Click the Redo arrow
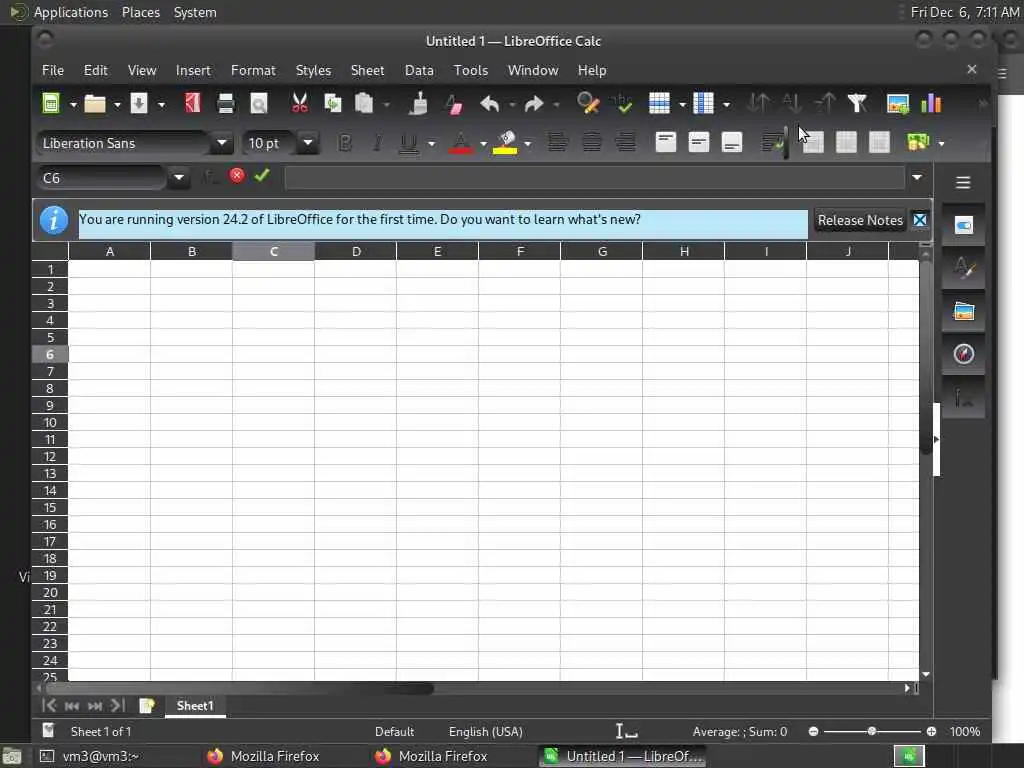This screenshot has width=1024, height=768. pos(534,103)
